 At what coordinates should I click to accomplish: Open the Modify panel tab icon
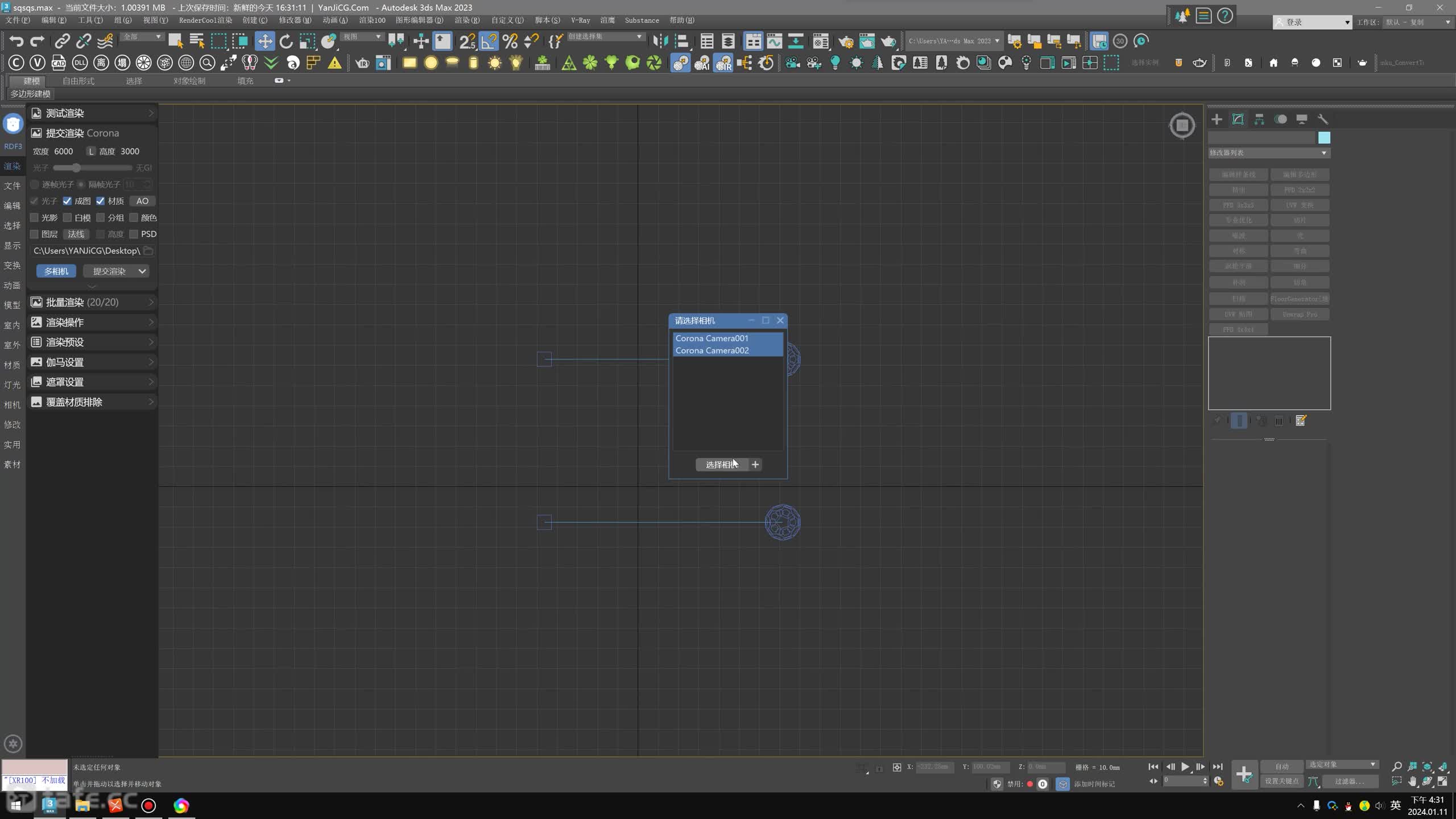1238,119
